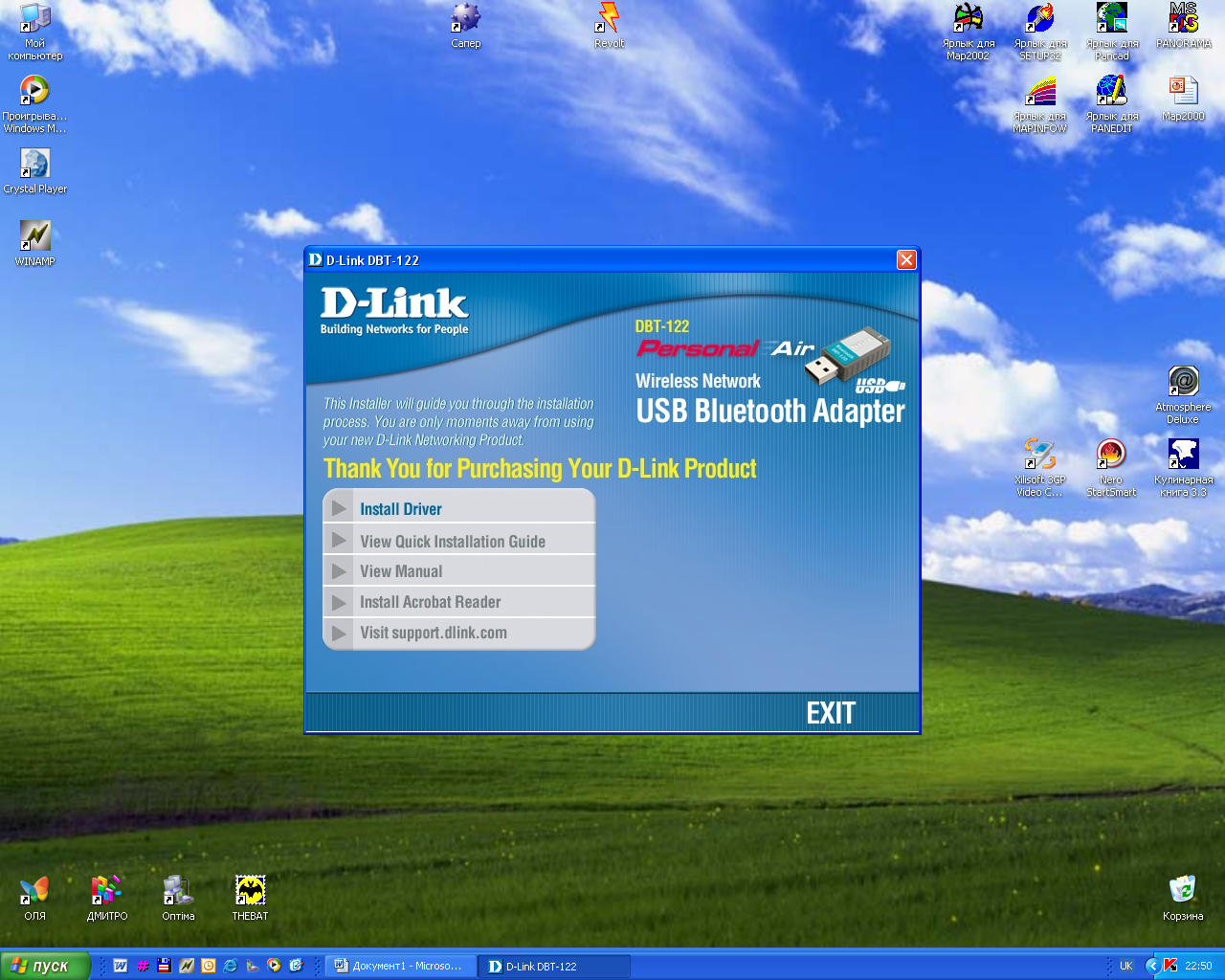This screenshot has height=980, width=1225.
Task: Click arrow icon beside View Quick Installation Guide
Action: tap(339, 541)
